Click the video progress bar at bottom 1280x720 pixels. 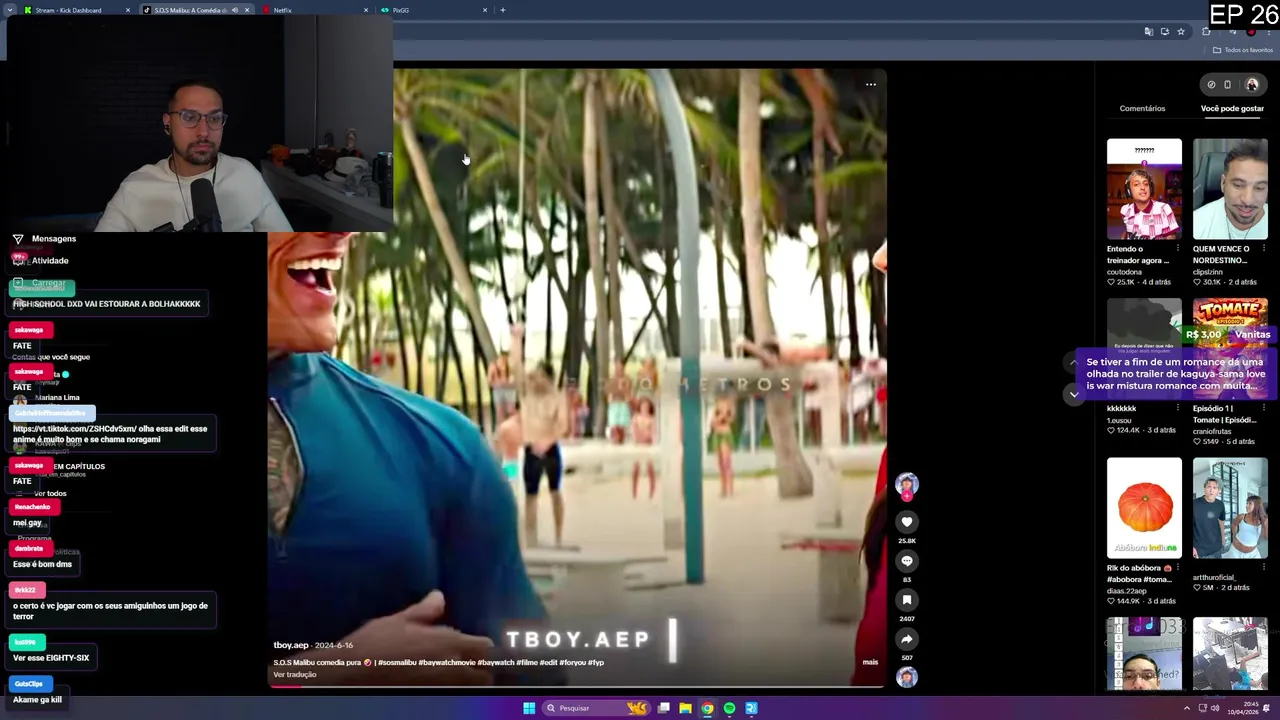[577, 686]
